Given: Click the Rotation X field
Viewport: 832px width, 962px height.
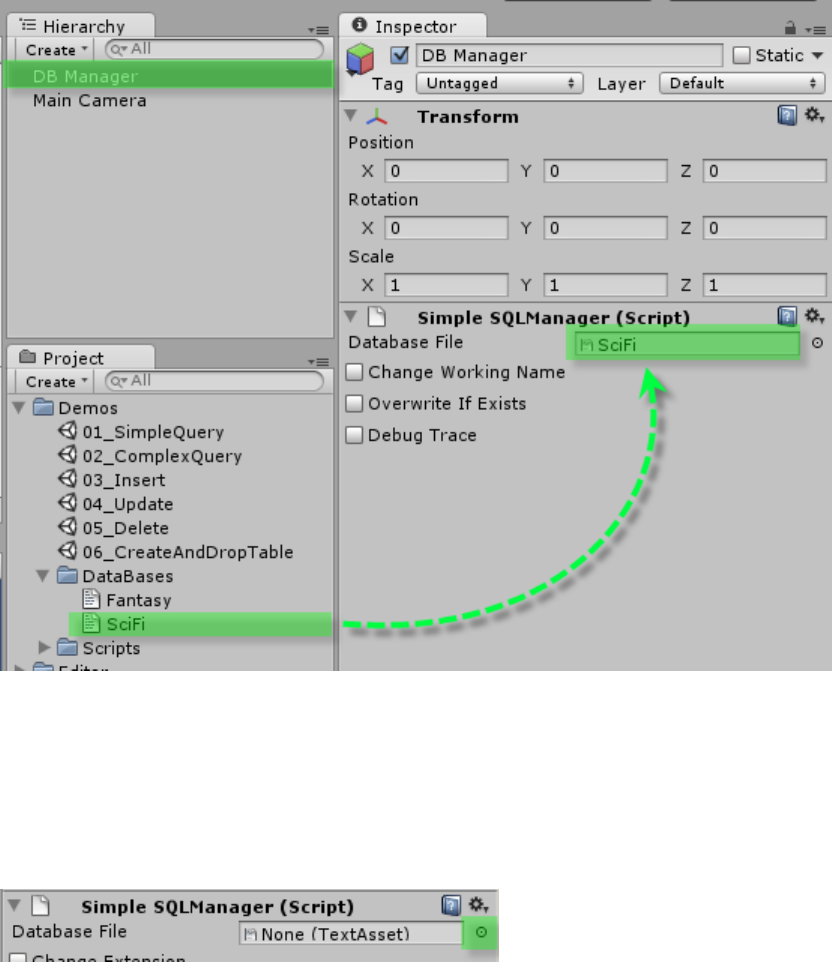Looking at the screenshot, I should pos(446,228).
